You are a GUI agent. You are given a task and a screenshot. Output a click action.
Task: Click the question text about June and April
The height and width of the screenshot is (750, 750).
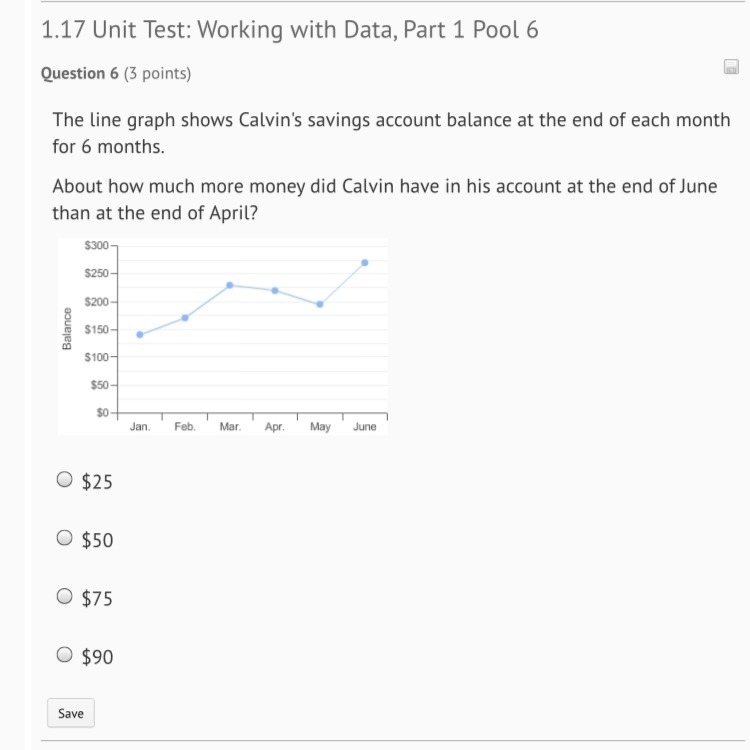point(385,199)
